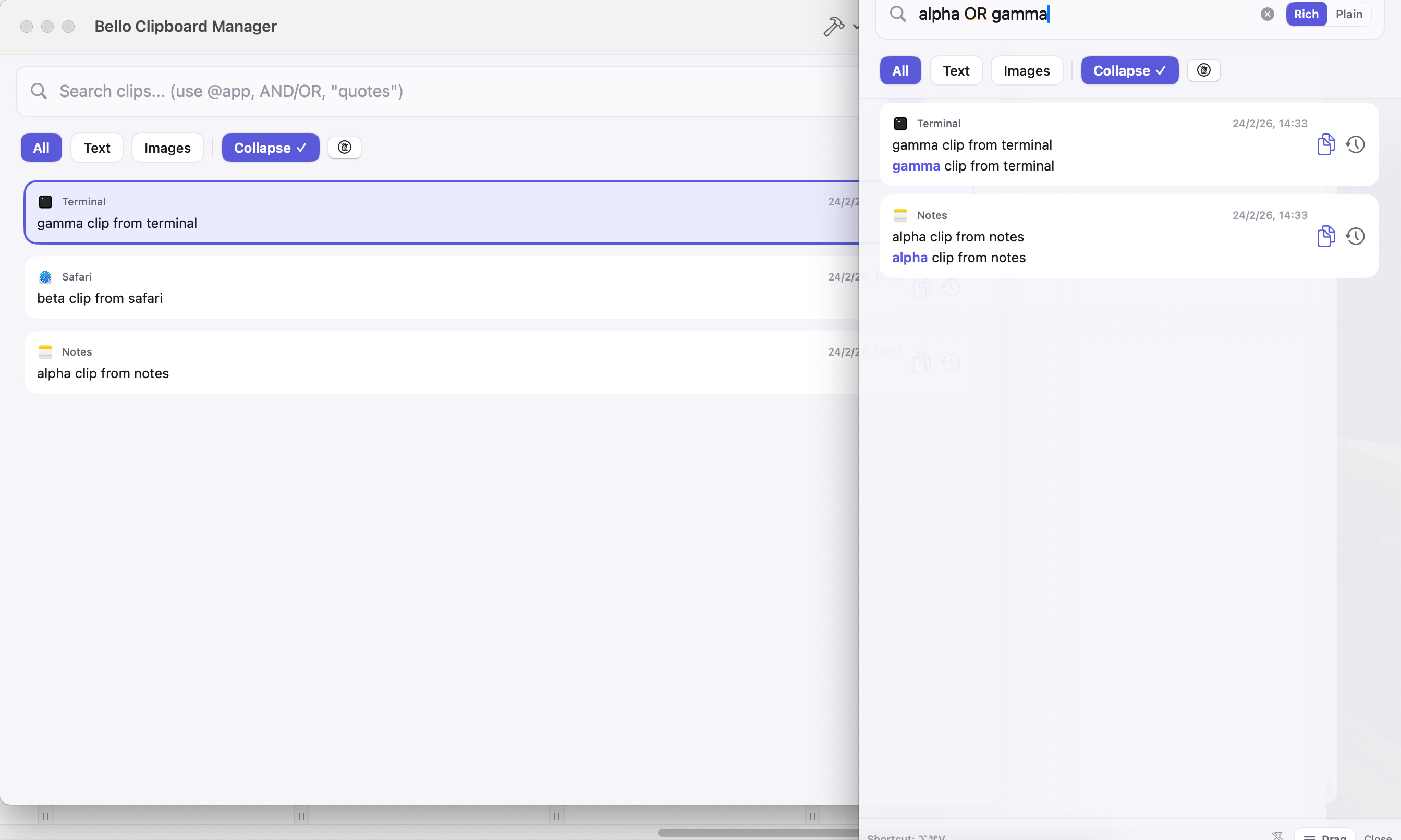This screenshot has height=840, width=1401.
Task: Switch search results to Plain mode
Action: (x=1349, y=14)
